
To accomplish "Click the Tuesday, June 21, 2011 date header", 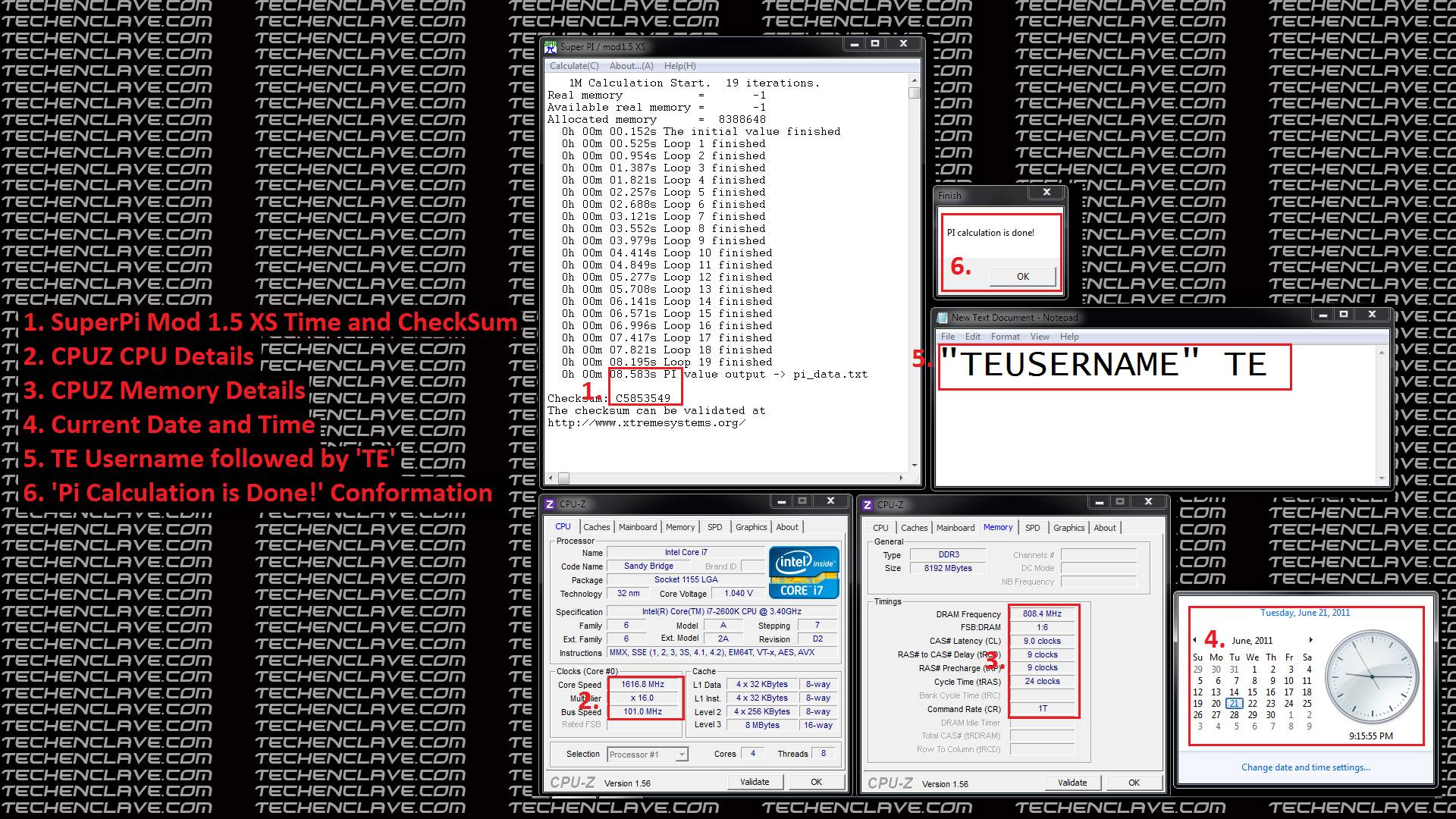I will coord(1305,613).
